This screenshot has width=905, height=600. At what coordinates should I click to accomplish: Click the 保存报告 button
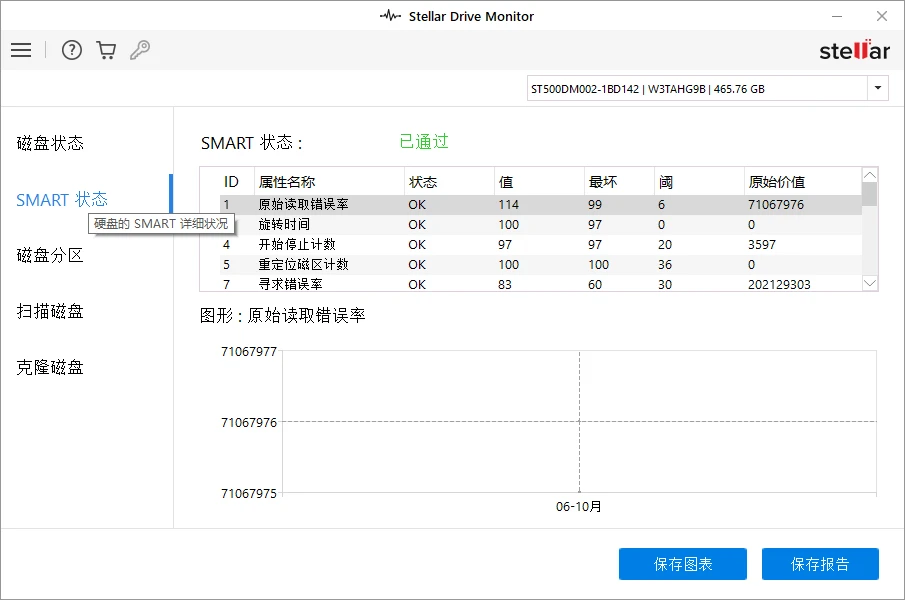point(819,563)
